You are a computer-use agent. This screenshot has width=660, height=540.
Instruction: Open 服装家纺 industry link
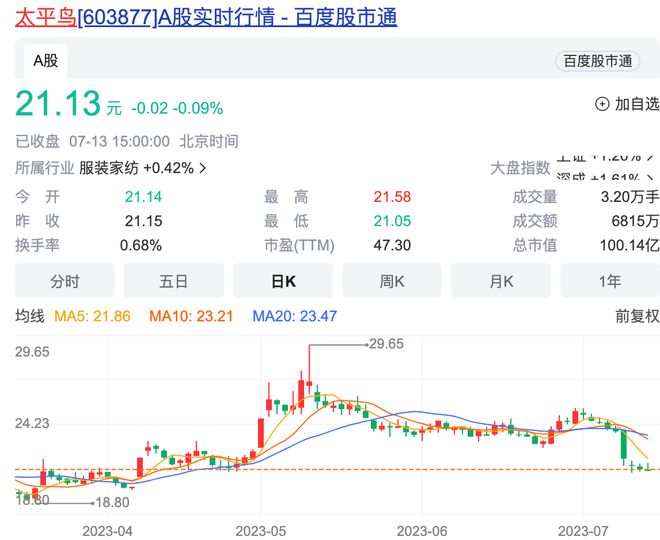pyautogui.click(x=109, y=168)
